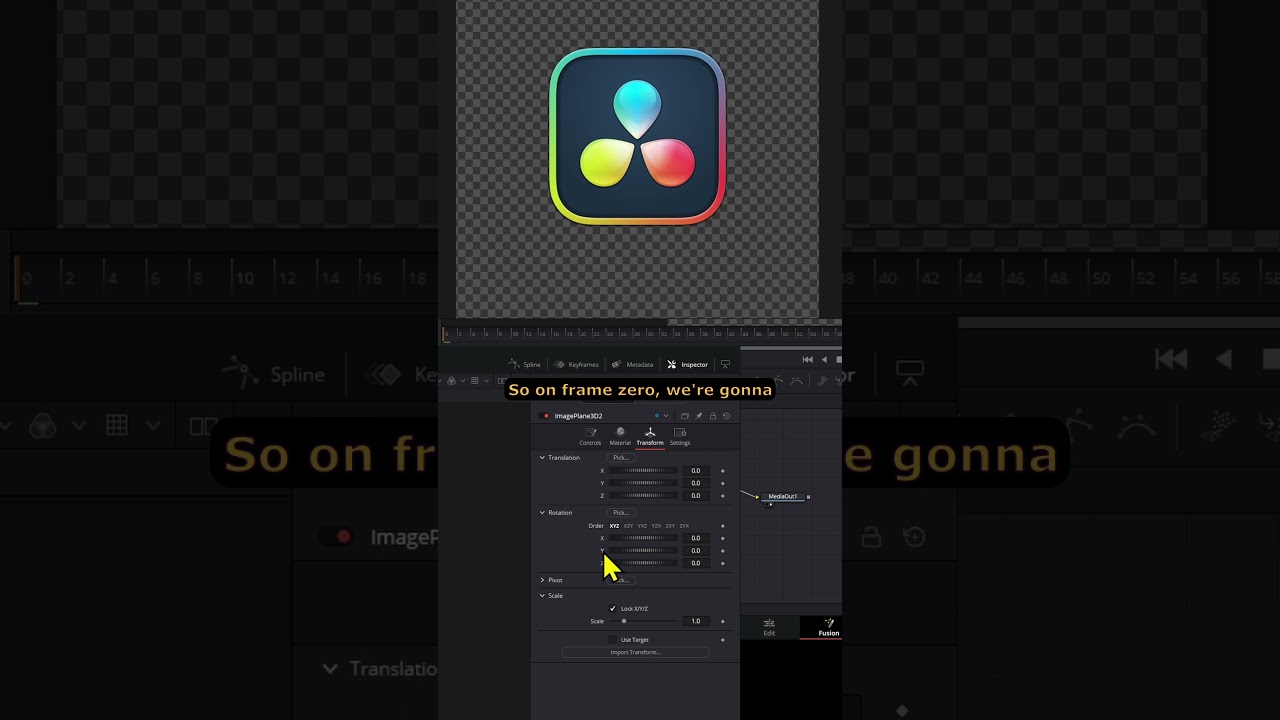
Task: Click the Import Transform button
Action: coord(635,652)
